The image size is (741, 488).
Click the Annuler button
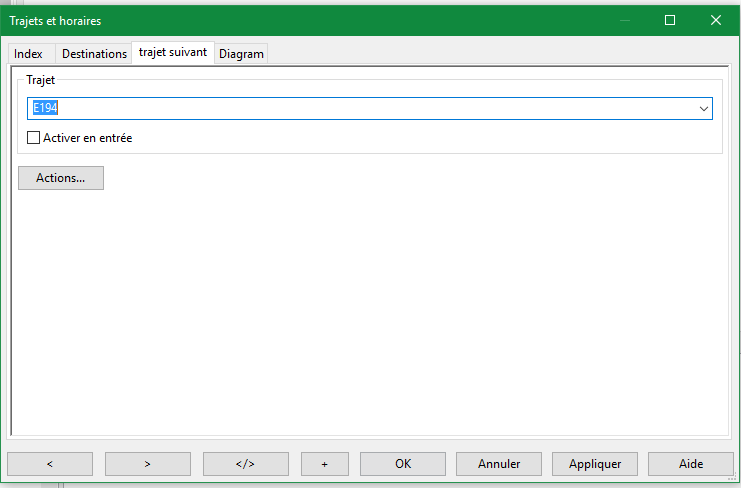pos(499,464)
